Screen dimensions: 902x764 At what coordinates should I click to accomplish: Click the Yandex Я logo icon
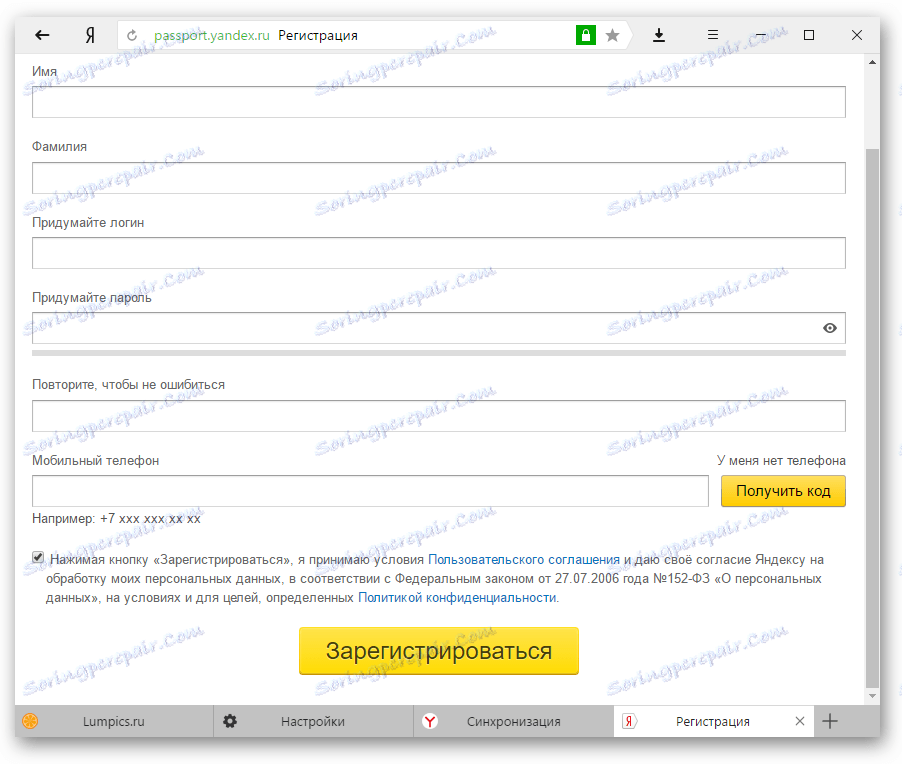tap(88, 34)
